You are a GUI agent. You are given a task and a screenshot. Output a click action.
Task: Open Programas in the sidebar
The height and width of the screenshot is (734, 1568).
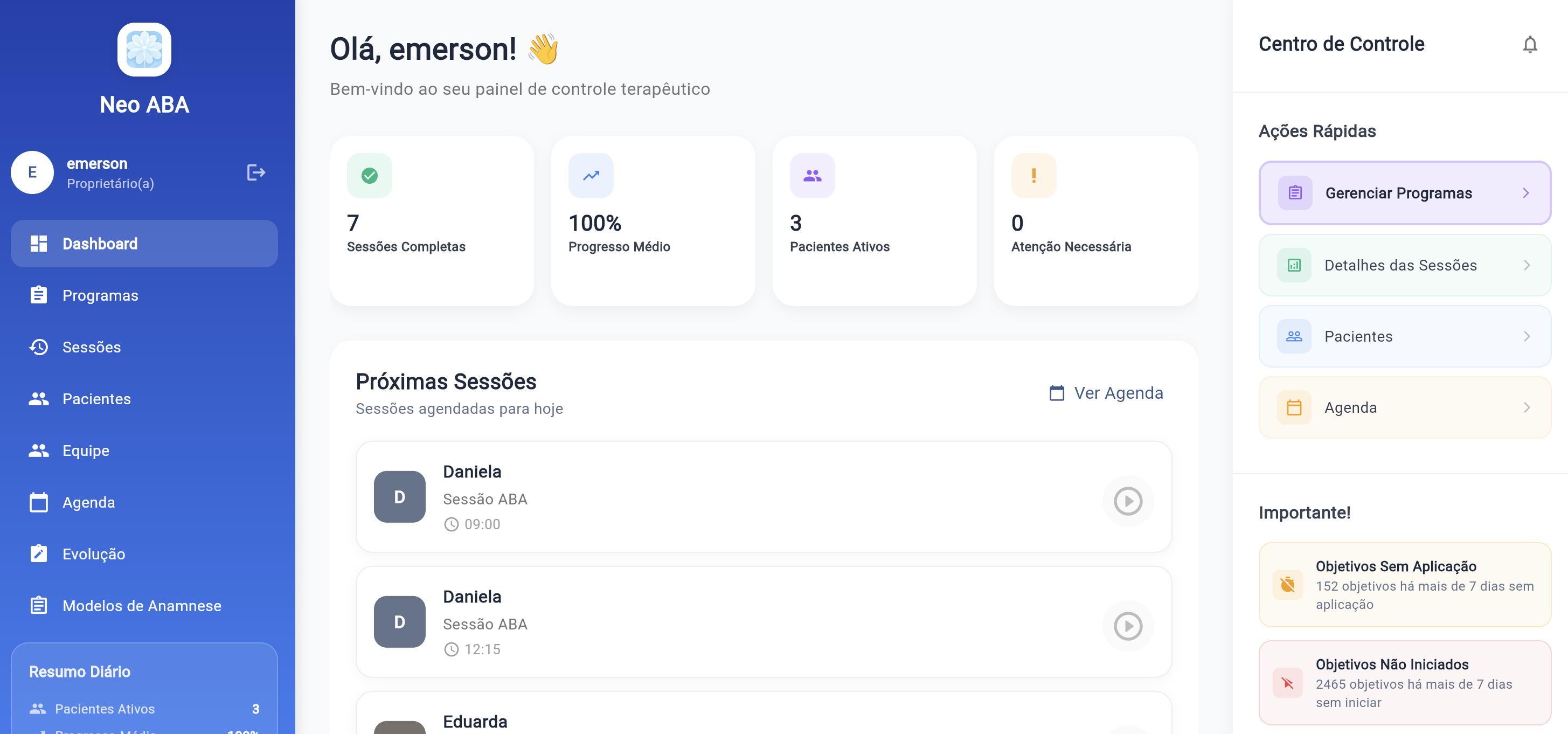click(100, 295)
